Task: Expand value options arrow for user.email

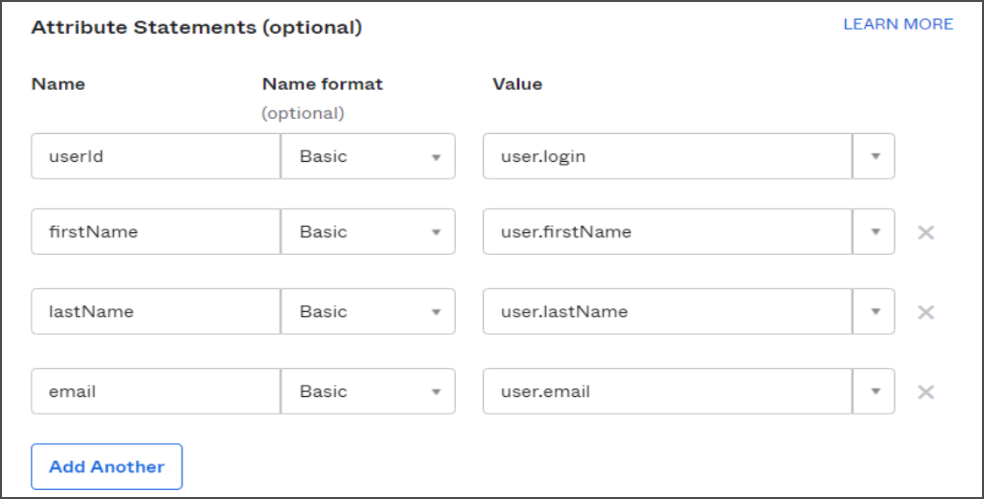Action: pyautogui.click(x=874, y=391)
